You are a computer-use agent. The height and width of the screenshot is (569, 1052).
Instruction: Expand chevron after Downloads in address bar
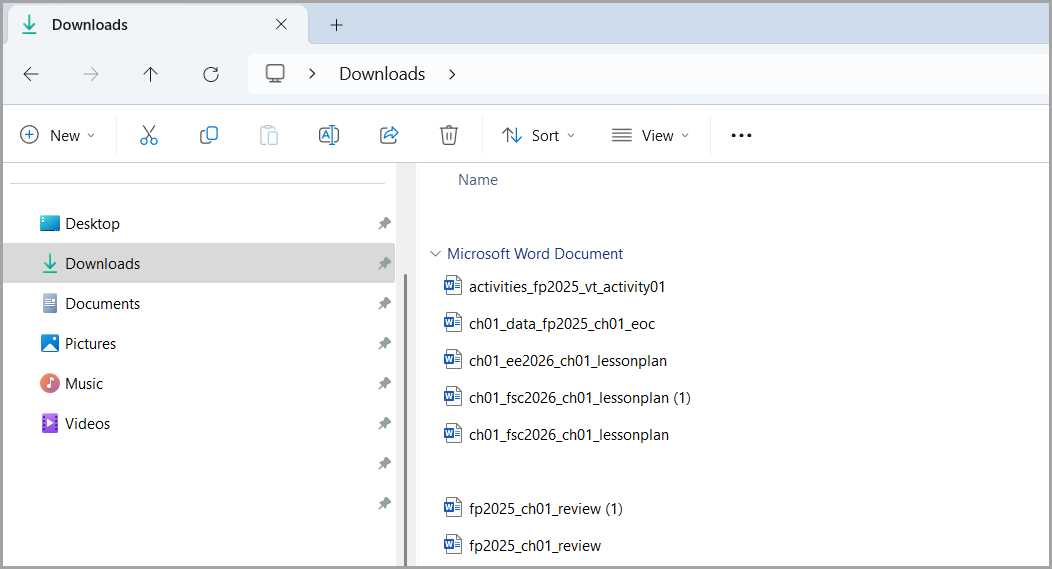(x=452, y=74)
